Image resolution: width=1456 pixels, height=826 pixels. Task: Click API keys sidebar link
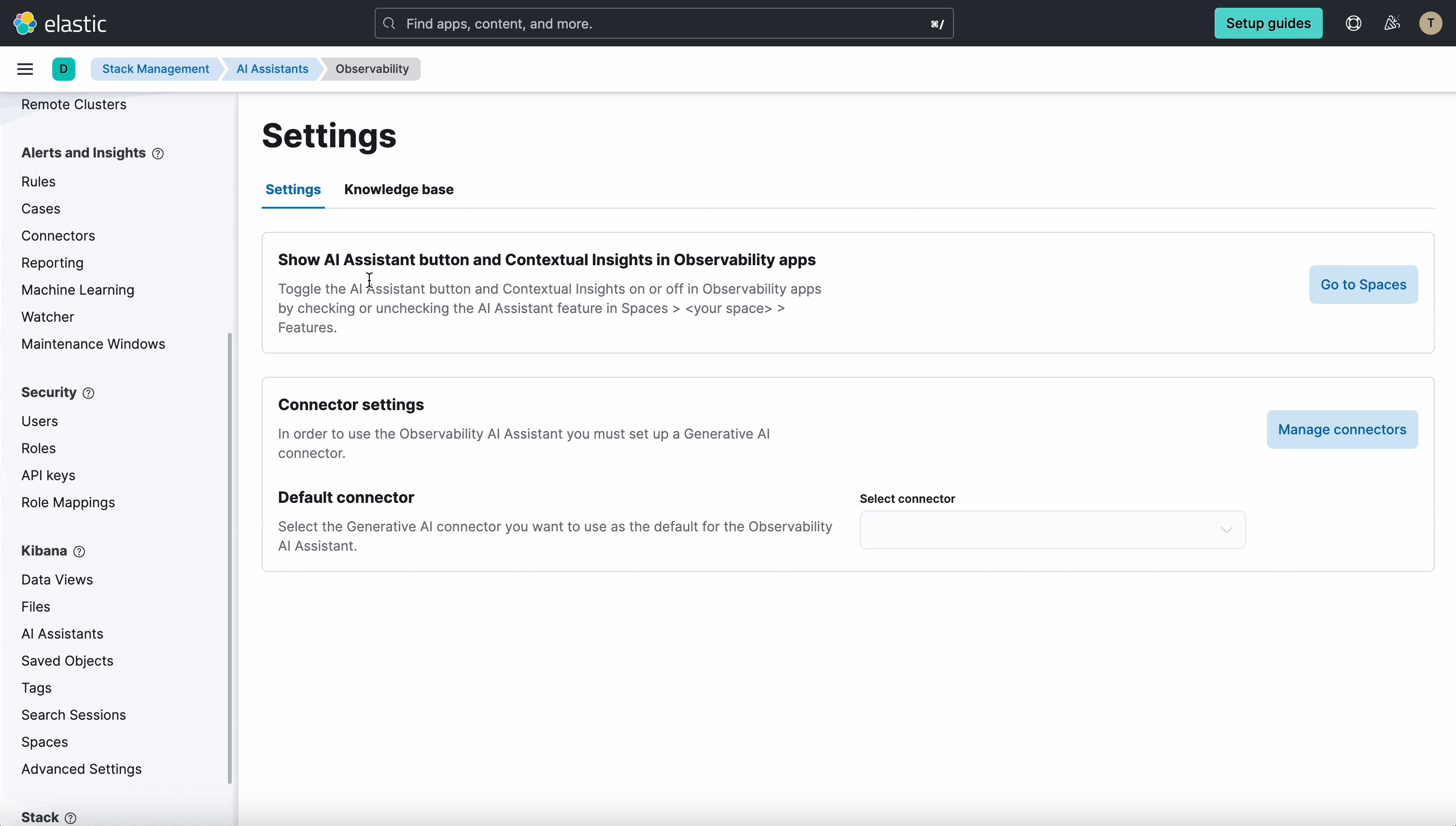pyautogui.click(x=48, y=475)
